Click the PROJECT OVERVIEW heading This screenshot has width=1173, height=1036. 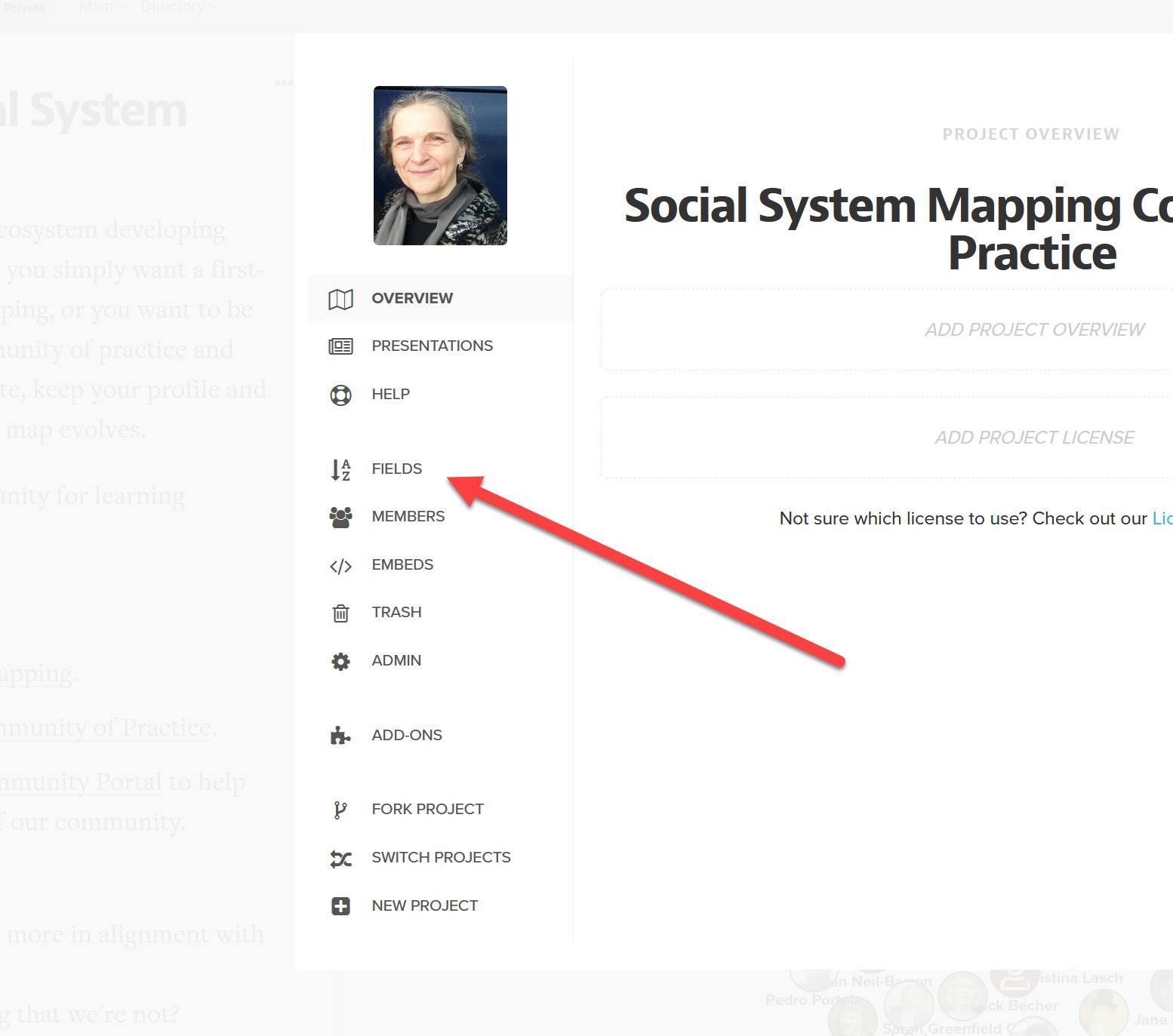(1031, 134)
